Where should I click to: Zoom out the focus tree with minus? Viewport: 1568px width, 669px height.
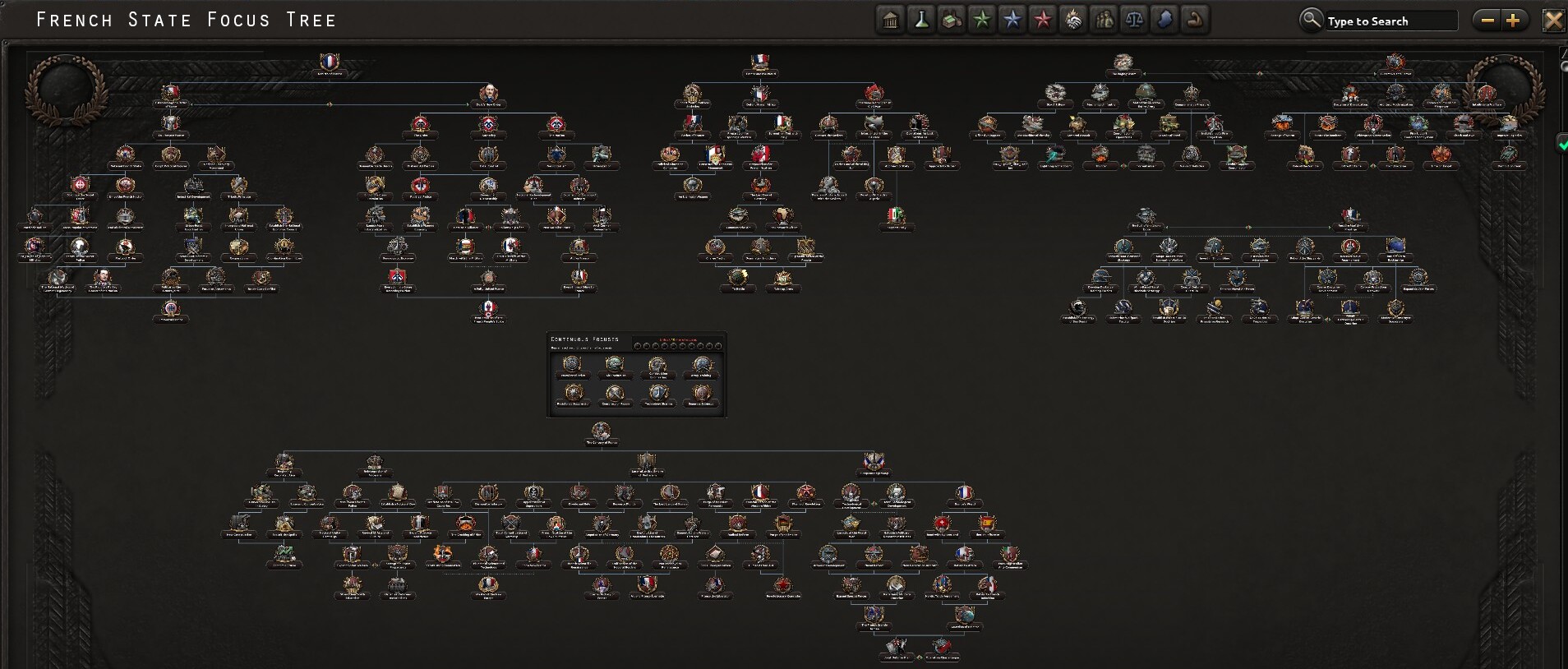[x=1487, y=20]
